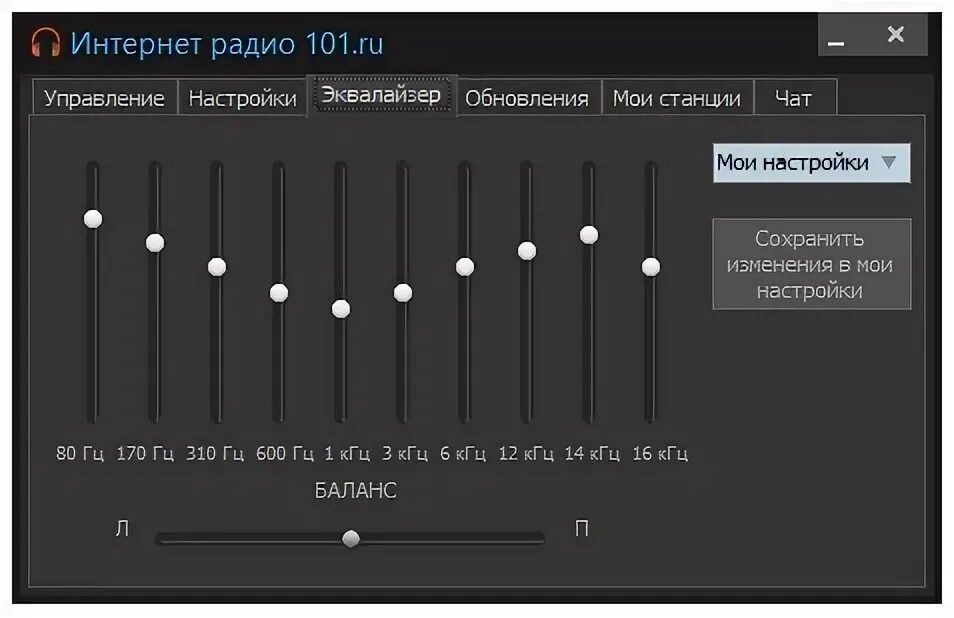This screenshot has height=618, width=954.
Task: Click the 14 кГц slider knob
Action: tap(589, 235)
